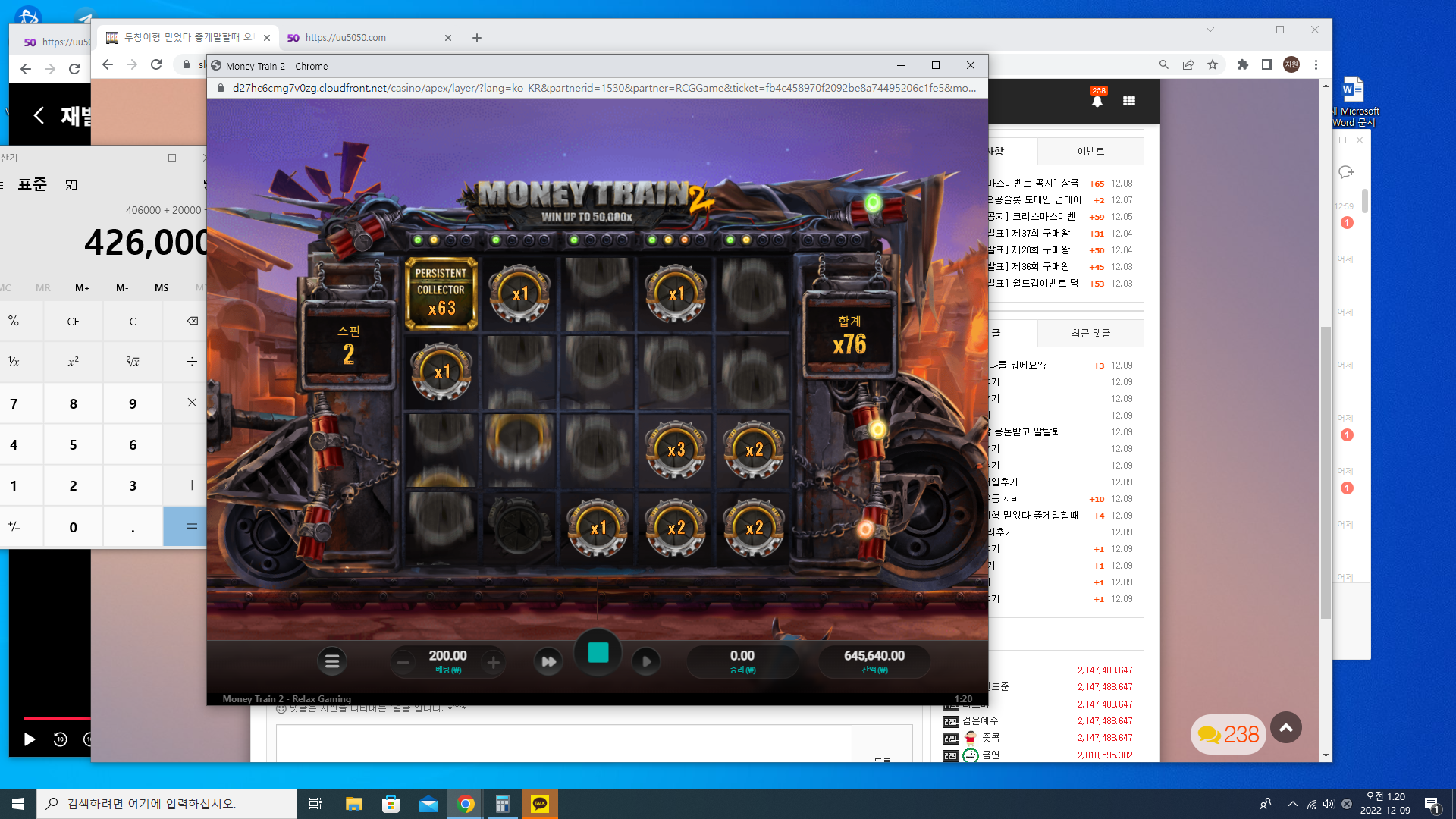
Task: Click the Windows taskbar search box
Action: pos(167,804)
